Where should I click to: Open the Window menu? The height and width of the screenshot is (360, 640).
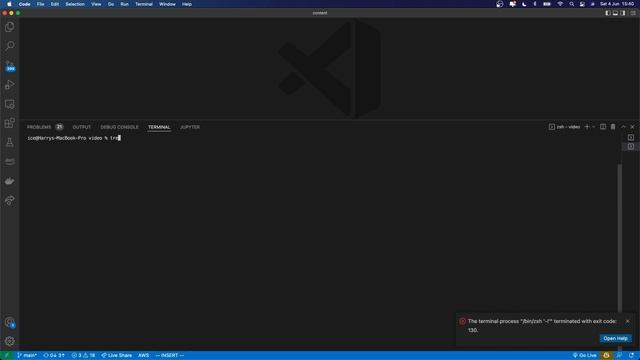[167, 4]
